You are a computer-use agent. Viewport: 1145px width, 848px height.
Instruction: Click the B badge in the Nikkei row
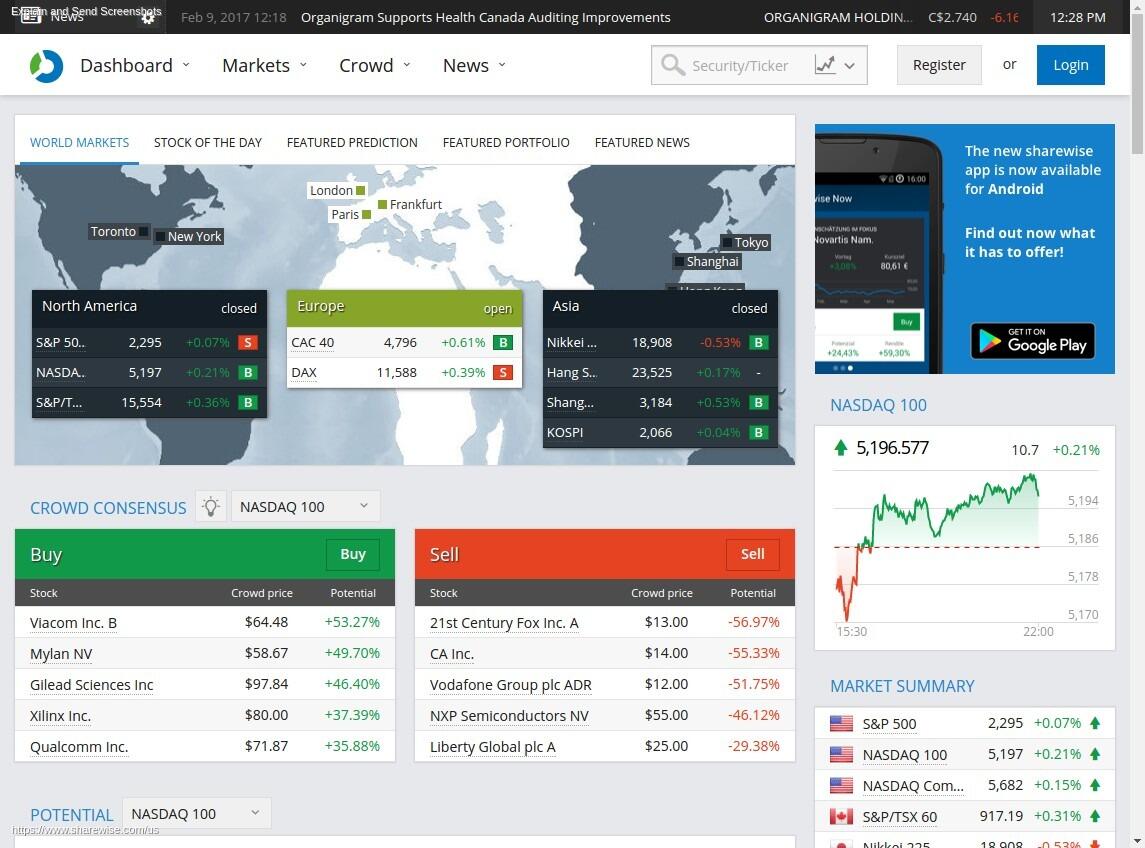pos(758,343)
